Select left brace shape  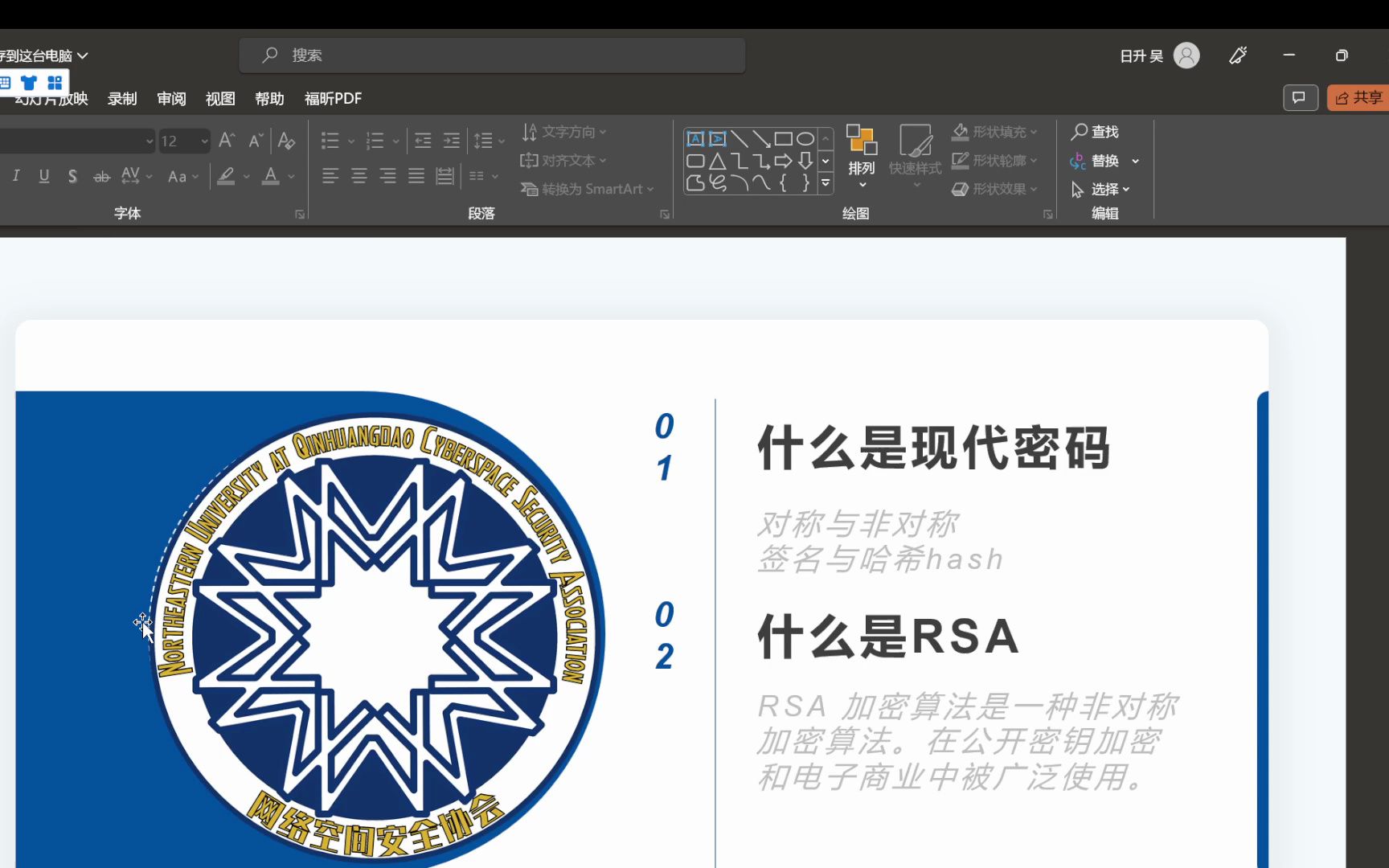[x=783, y=183]
